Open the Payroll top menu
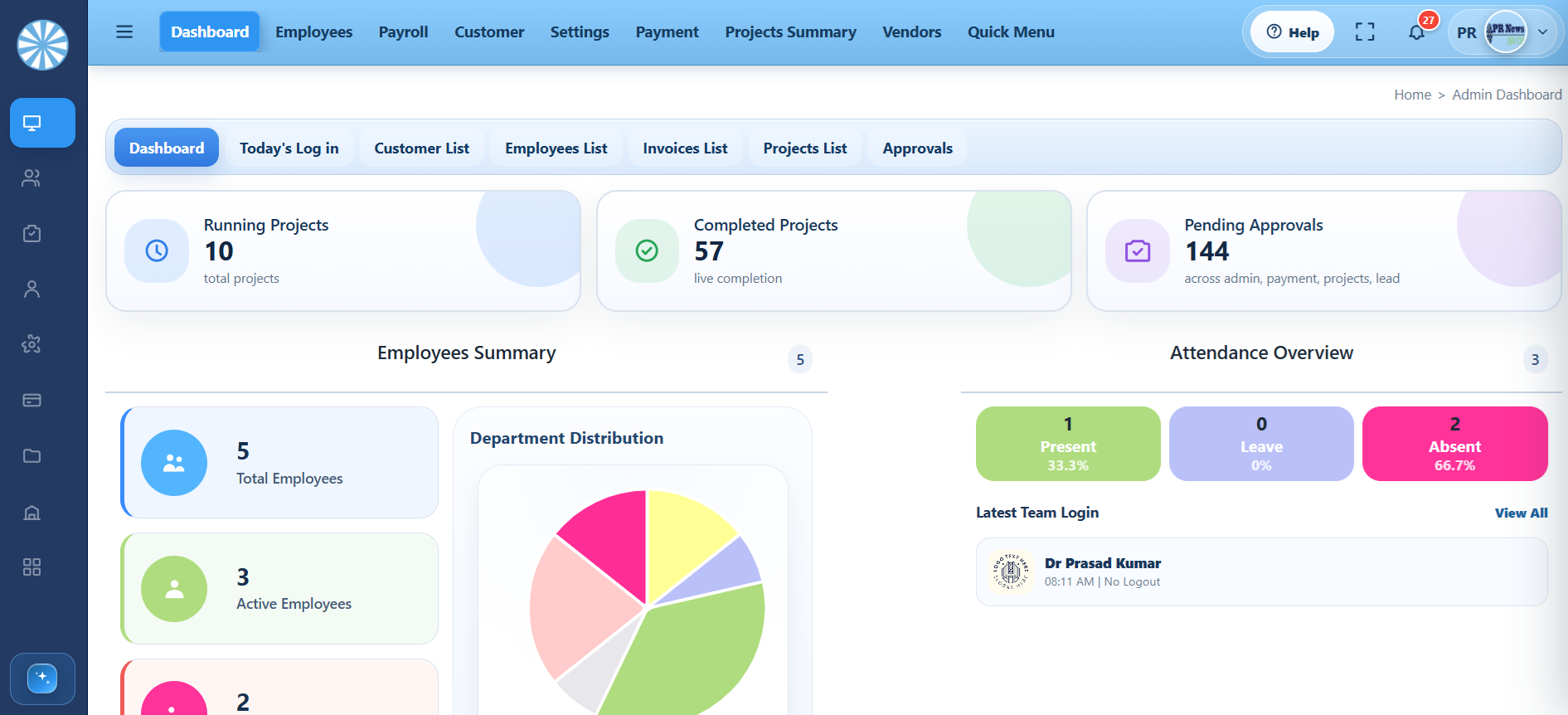Image resolution: width=1568 pixels, height=715 pixels. (x=403, y=32)
